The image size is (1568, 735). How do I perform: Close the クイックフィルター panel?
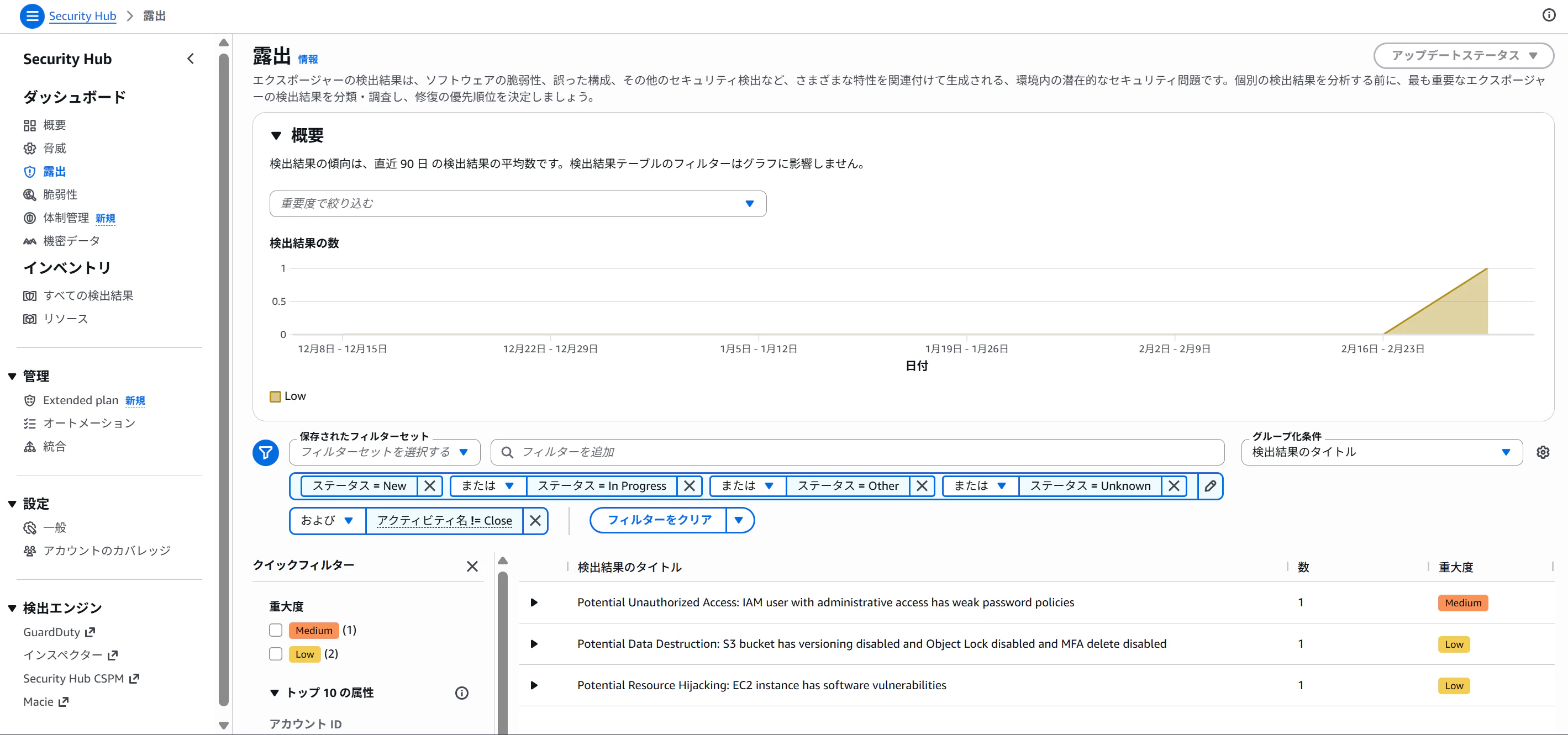(472, 566)
